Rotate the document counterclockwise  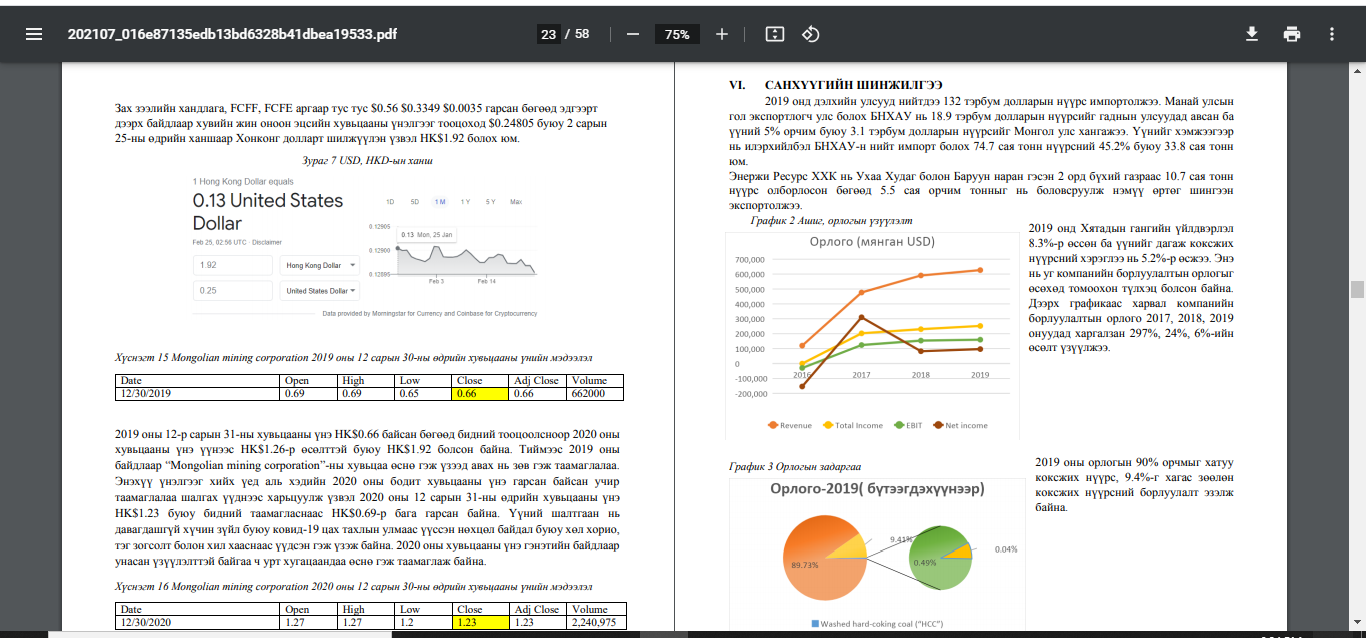(x=811, y=34)
